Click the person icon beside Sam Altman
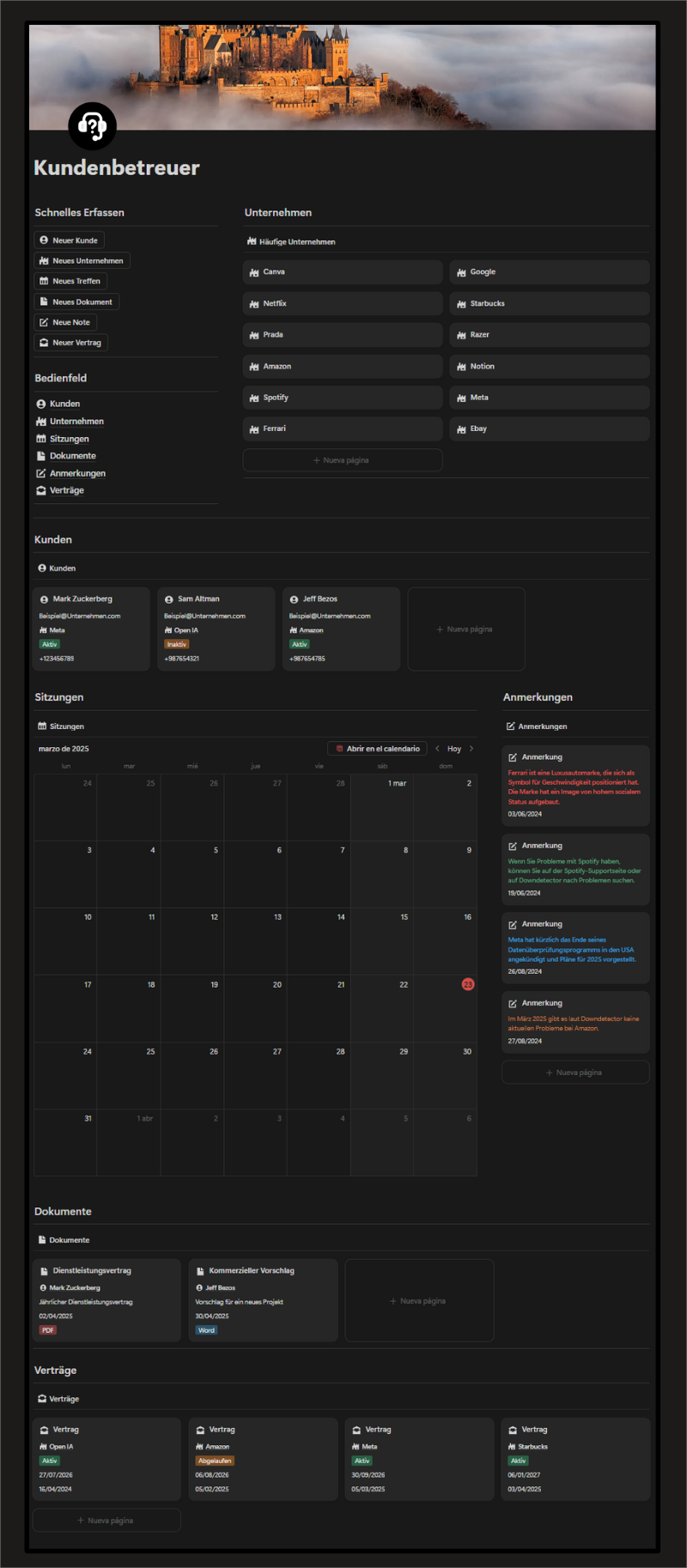 point(169,599)
